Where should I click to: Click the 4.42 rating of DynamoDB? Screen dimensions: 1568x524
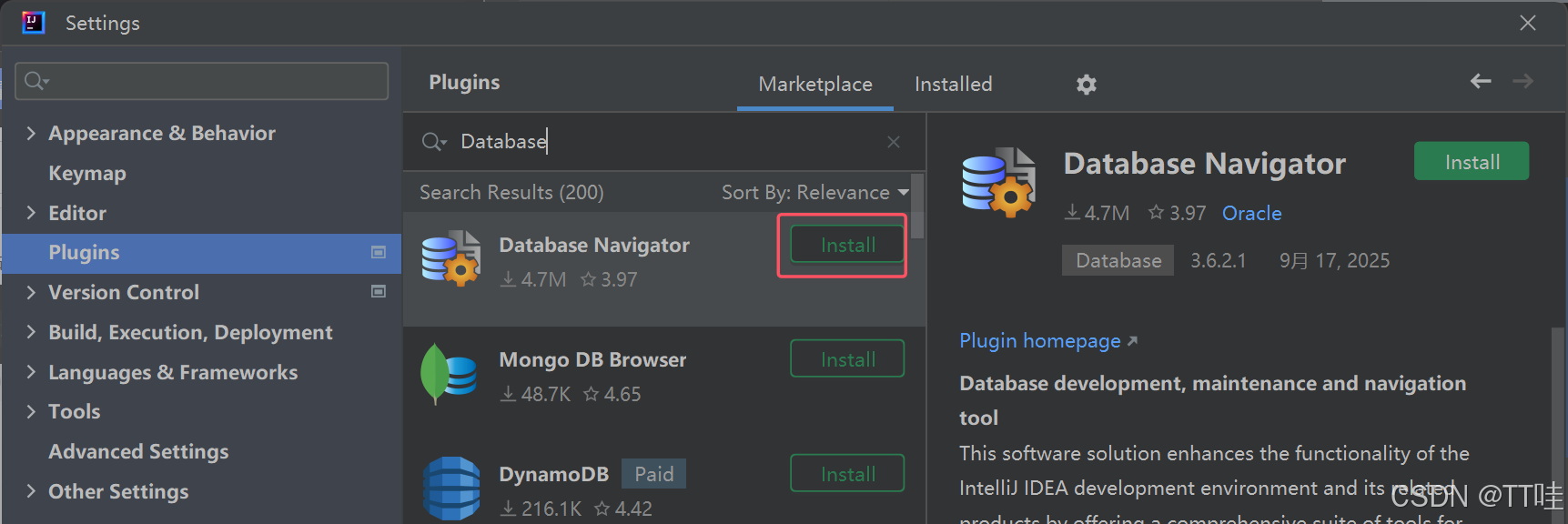click(x=623, y=509)
